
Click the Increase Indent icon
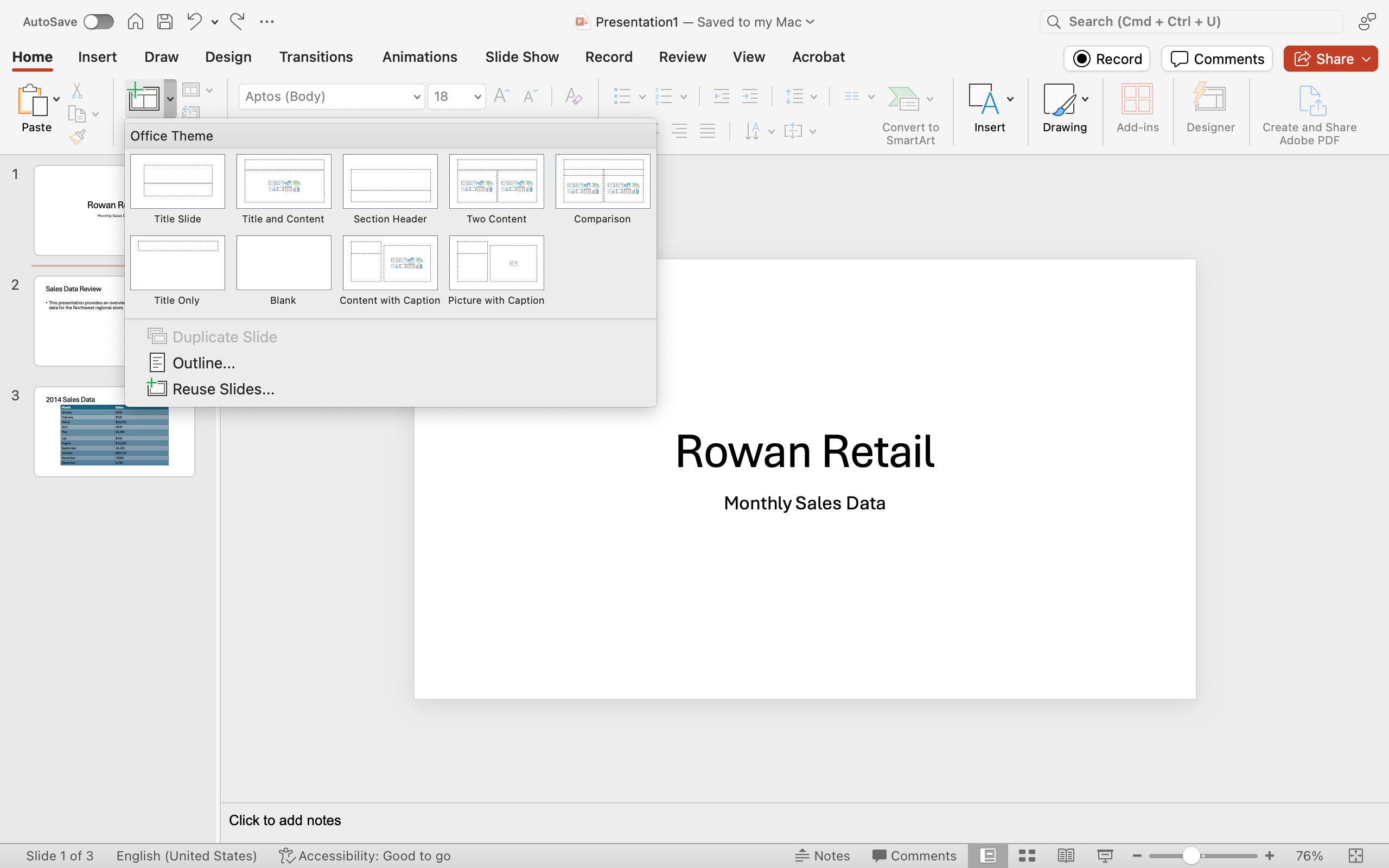tap(750, 96)
